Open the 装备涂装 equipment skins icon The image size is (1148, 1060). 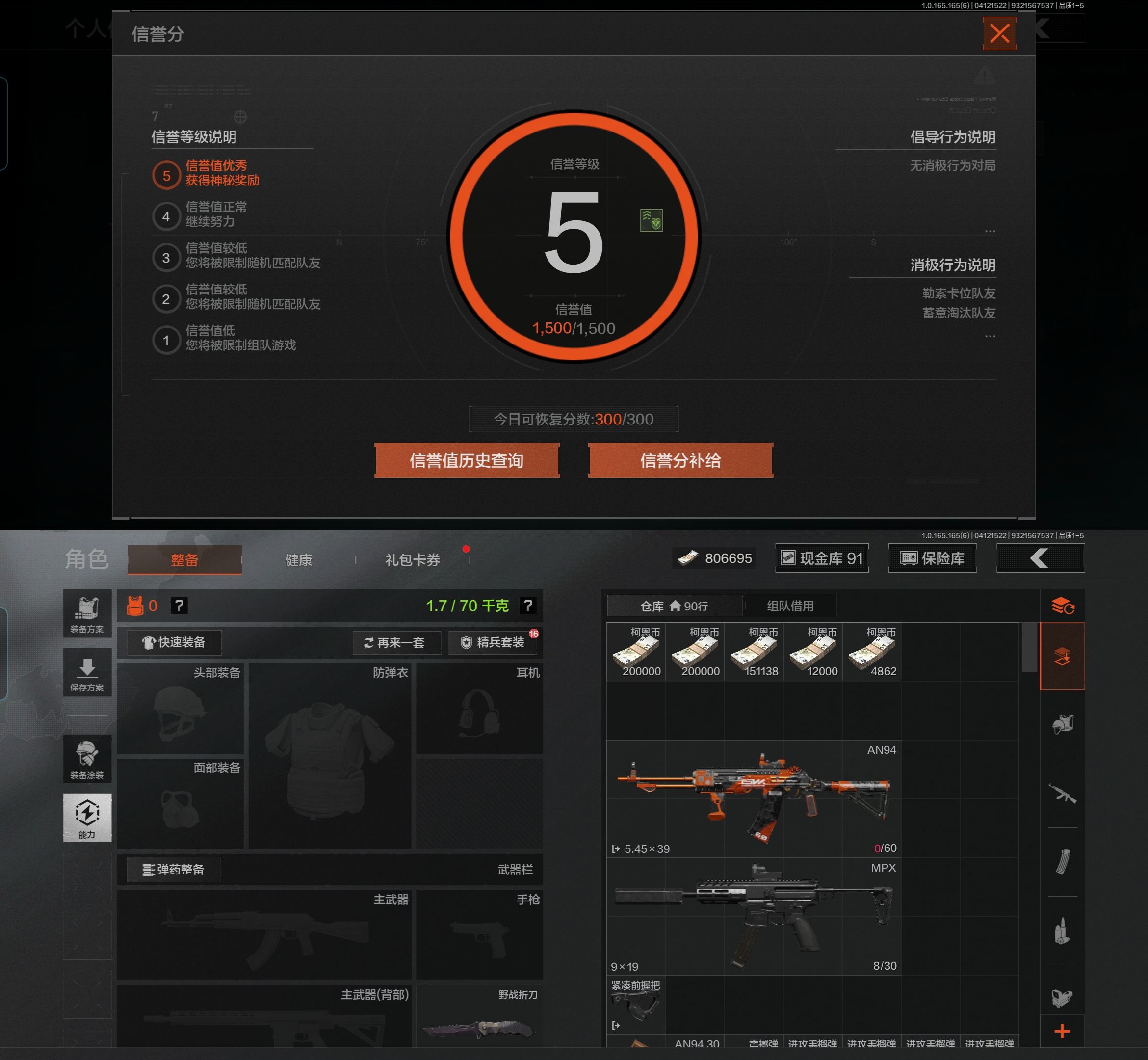click(87, 758)
